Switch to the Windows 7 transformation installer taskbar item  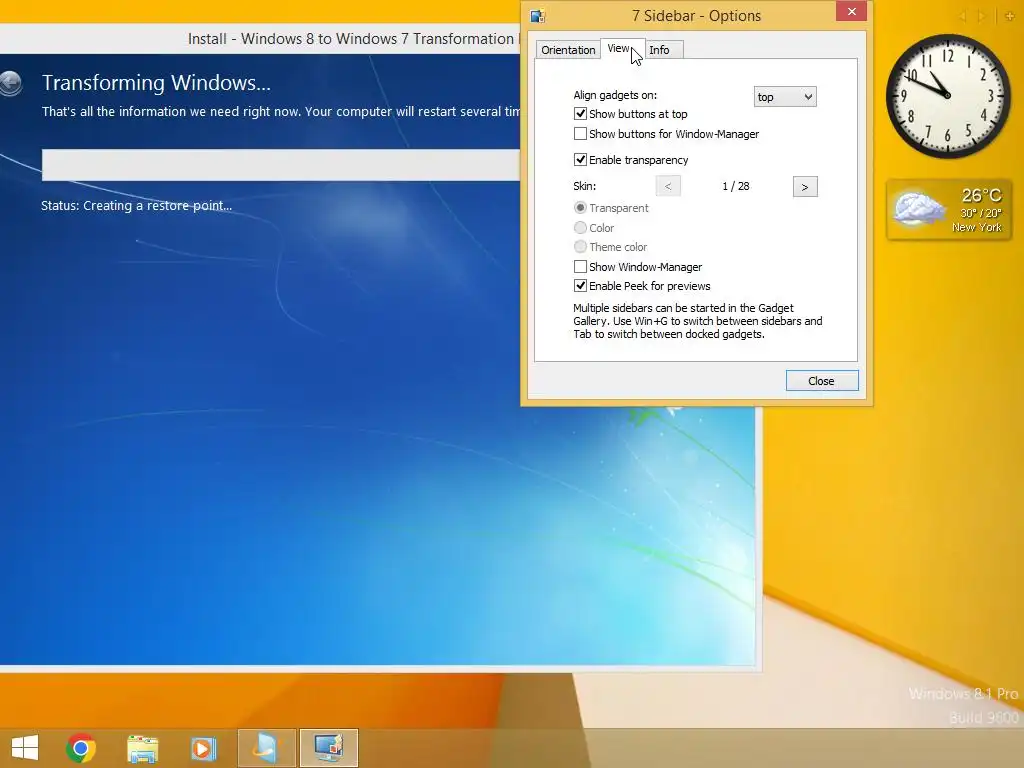[x=266, y=748]
